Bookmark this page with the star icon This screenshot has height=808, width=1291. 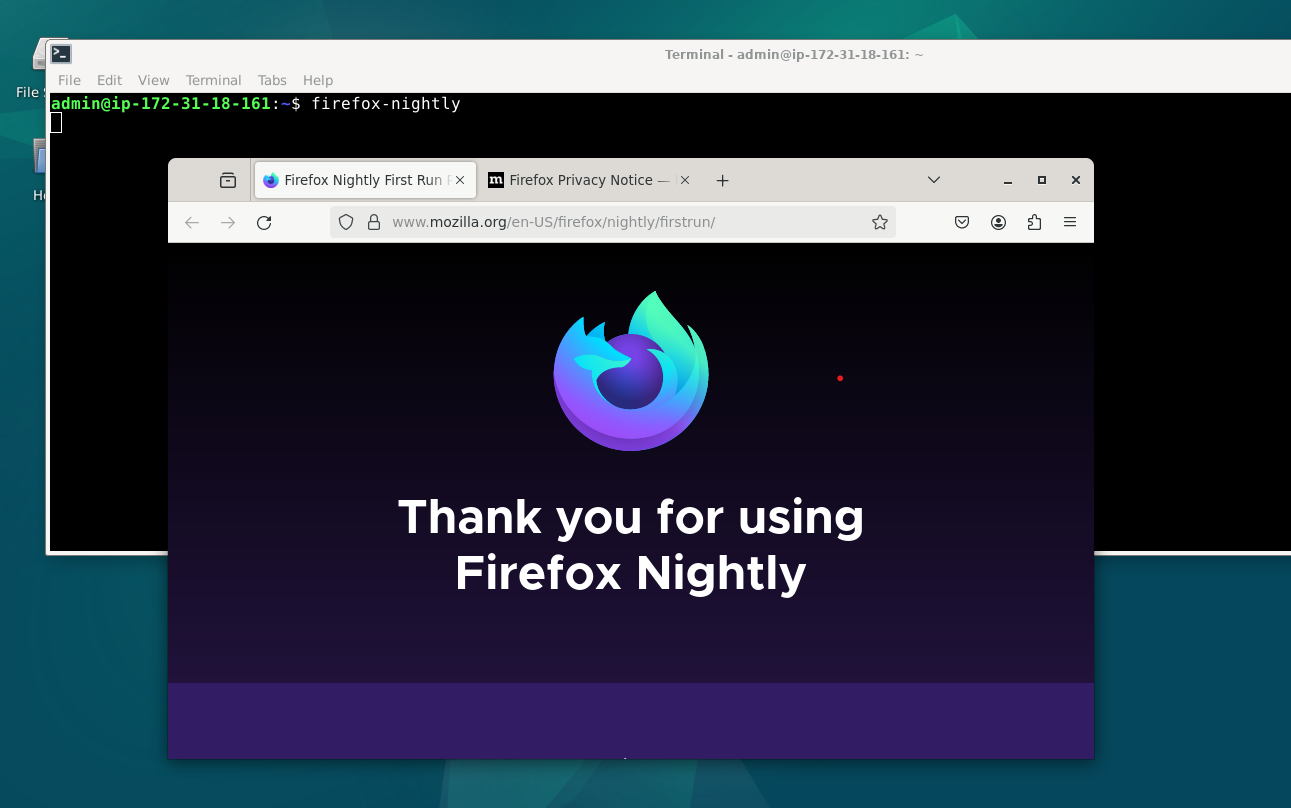click(x=880, y=222)
